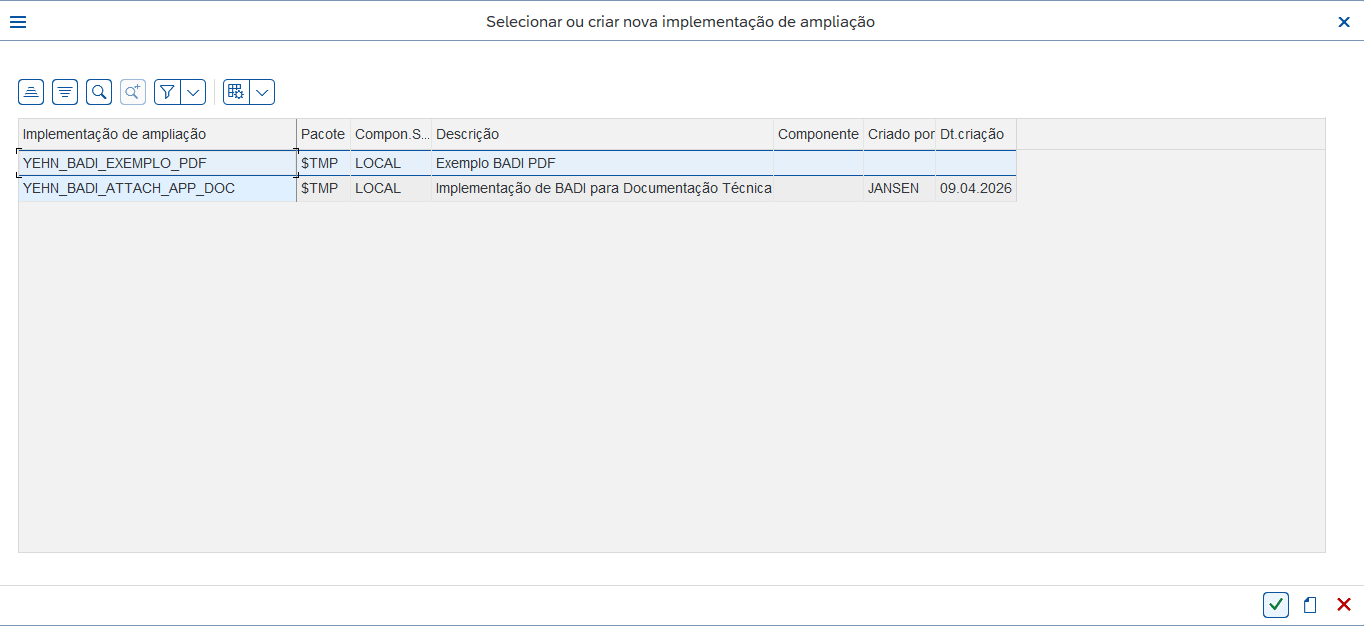
Task: Select row YEHN_BADI_EXEMPLO_PDF
Action: [x=517, y=163]
